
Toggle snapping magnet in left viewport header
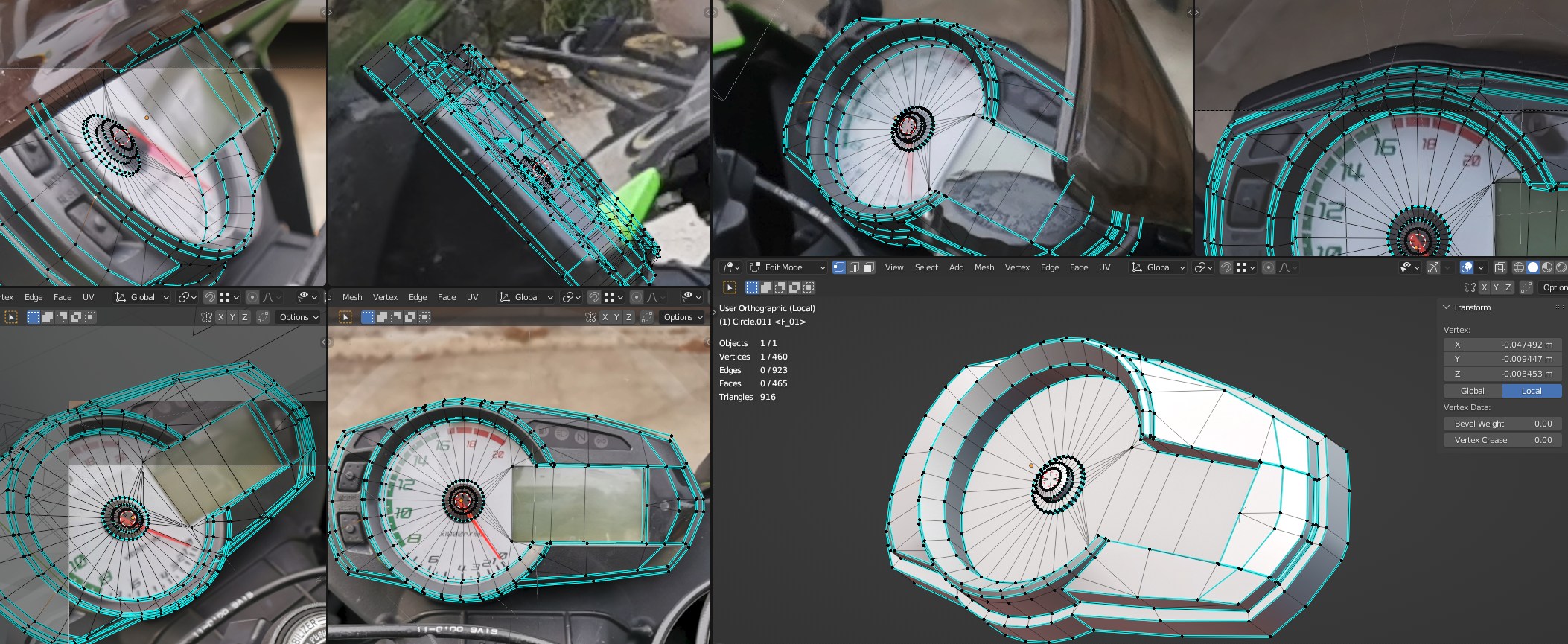click(x=210, y=297)
